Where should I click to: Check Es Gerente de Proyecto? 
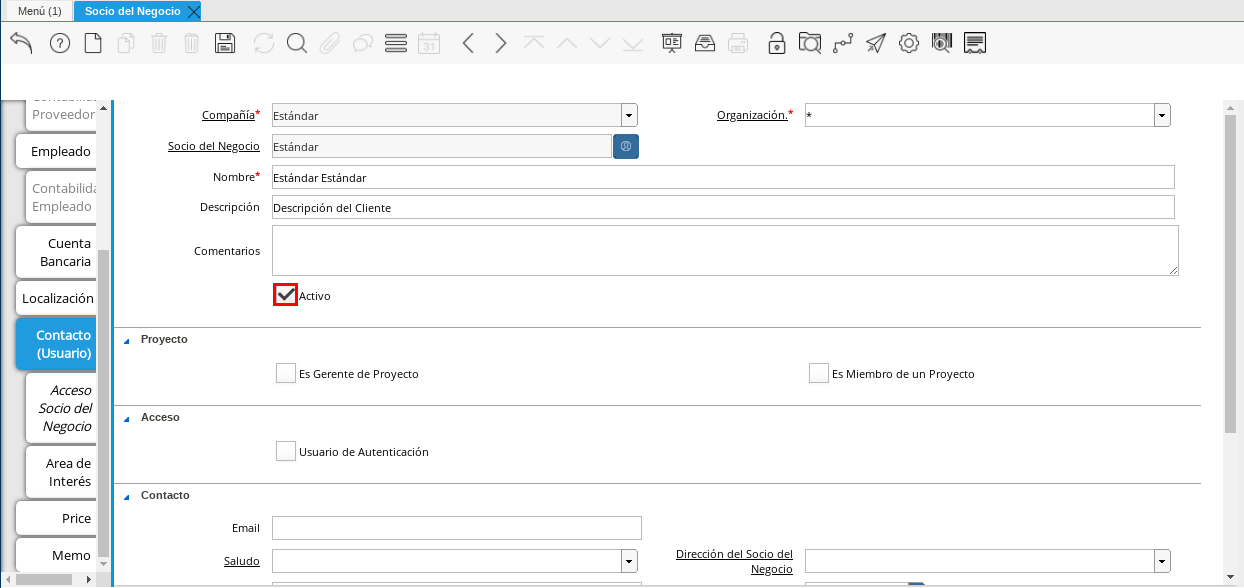click(x=286, y=373)
